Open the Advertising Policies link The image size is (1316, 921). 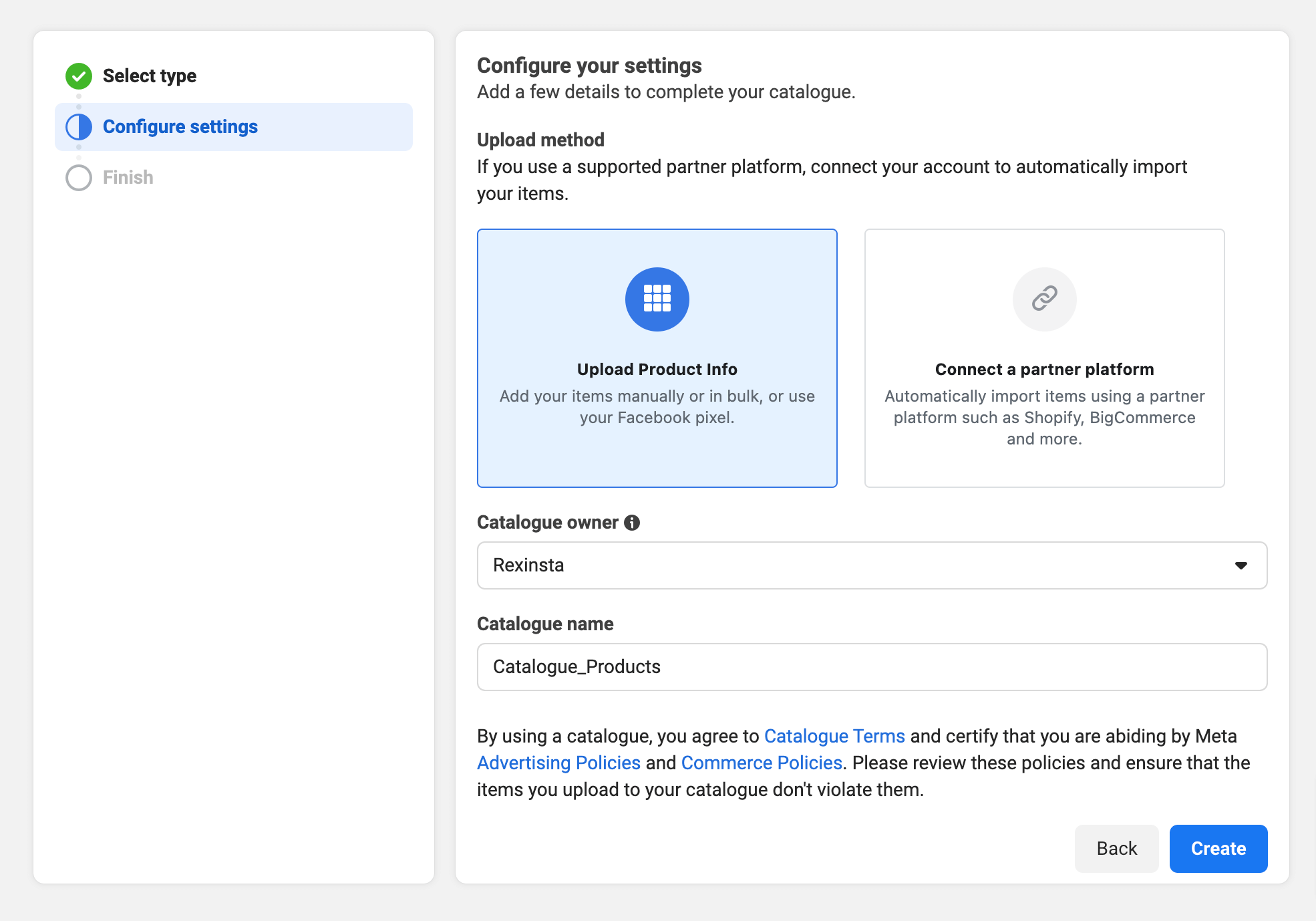(x=558, y=763)
